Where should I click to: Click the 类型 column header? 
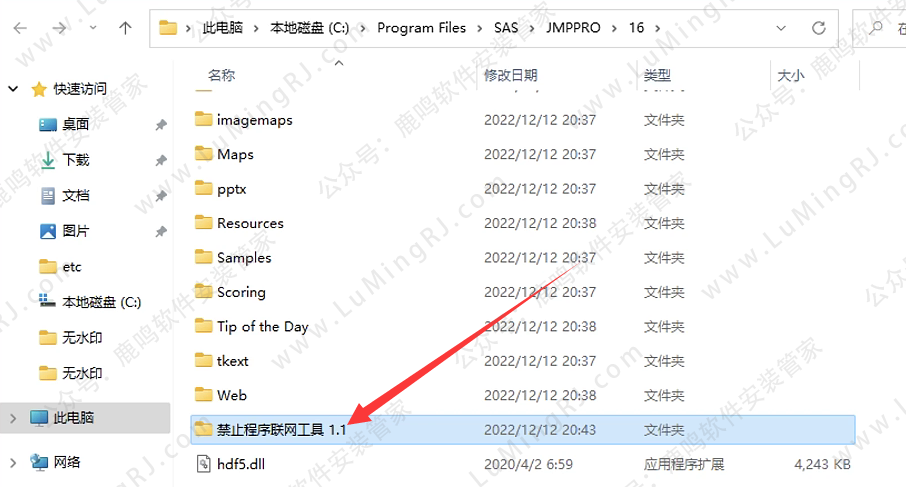(x=657, y=75)
